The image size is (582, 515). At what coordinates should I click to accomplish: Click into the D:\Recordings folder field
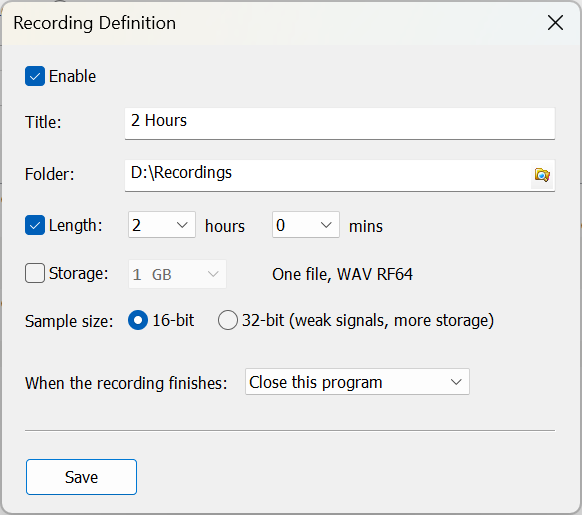click(x=328, y=176)
